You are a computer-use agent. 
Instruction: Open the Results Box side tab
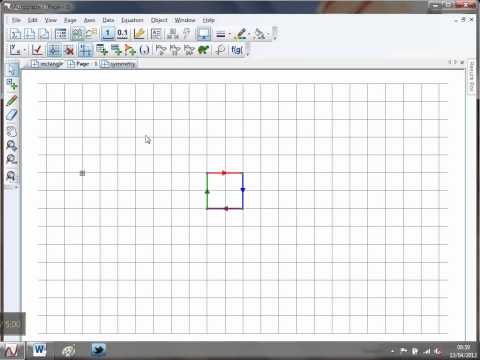pyautogui.click(x=471, y=77)
